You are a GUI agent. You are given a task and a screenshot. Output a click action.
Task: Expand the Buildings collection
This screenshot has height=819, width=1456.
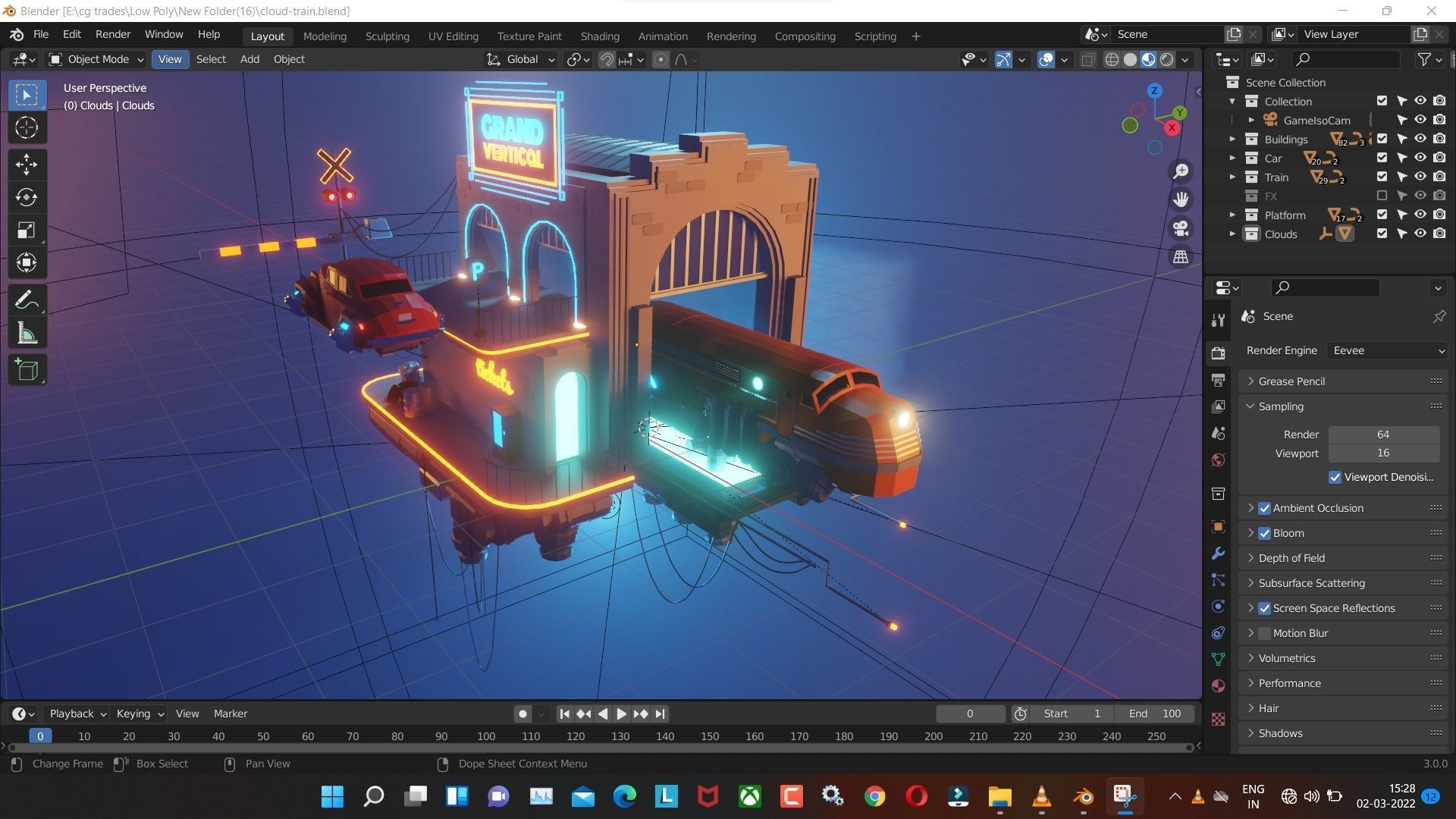(1232, 139)
